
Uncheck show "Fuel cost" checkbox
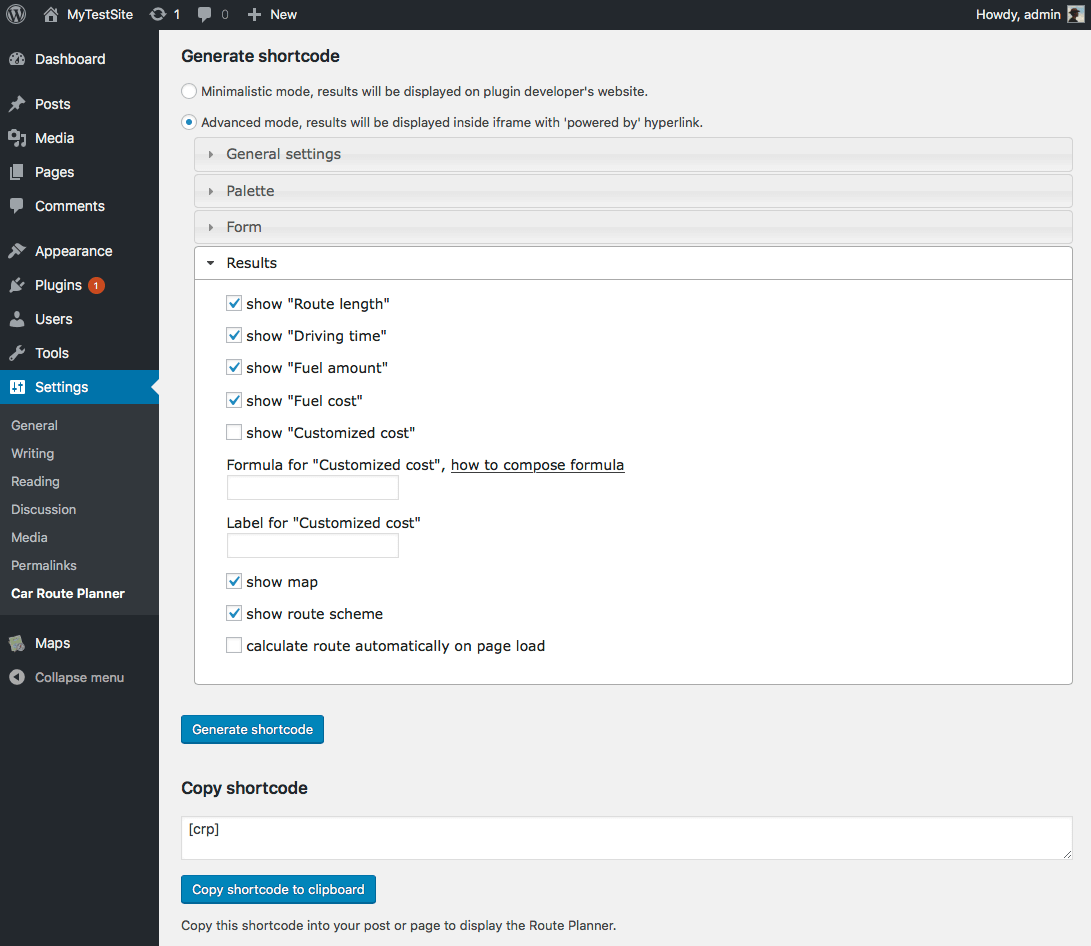tap(234, 400)
